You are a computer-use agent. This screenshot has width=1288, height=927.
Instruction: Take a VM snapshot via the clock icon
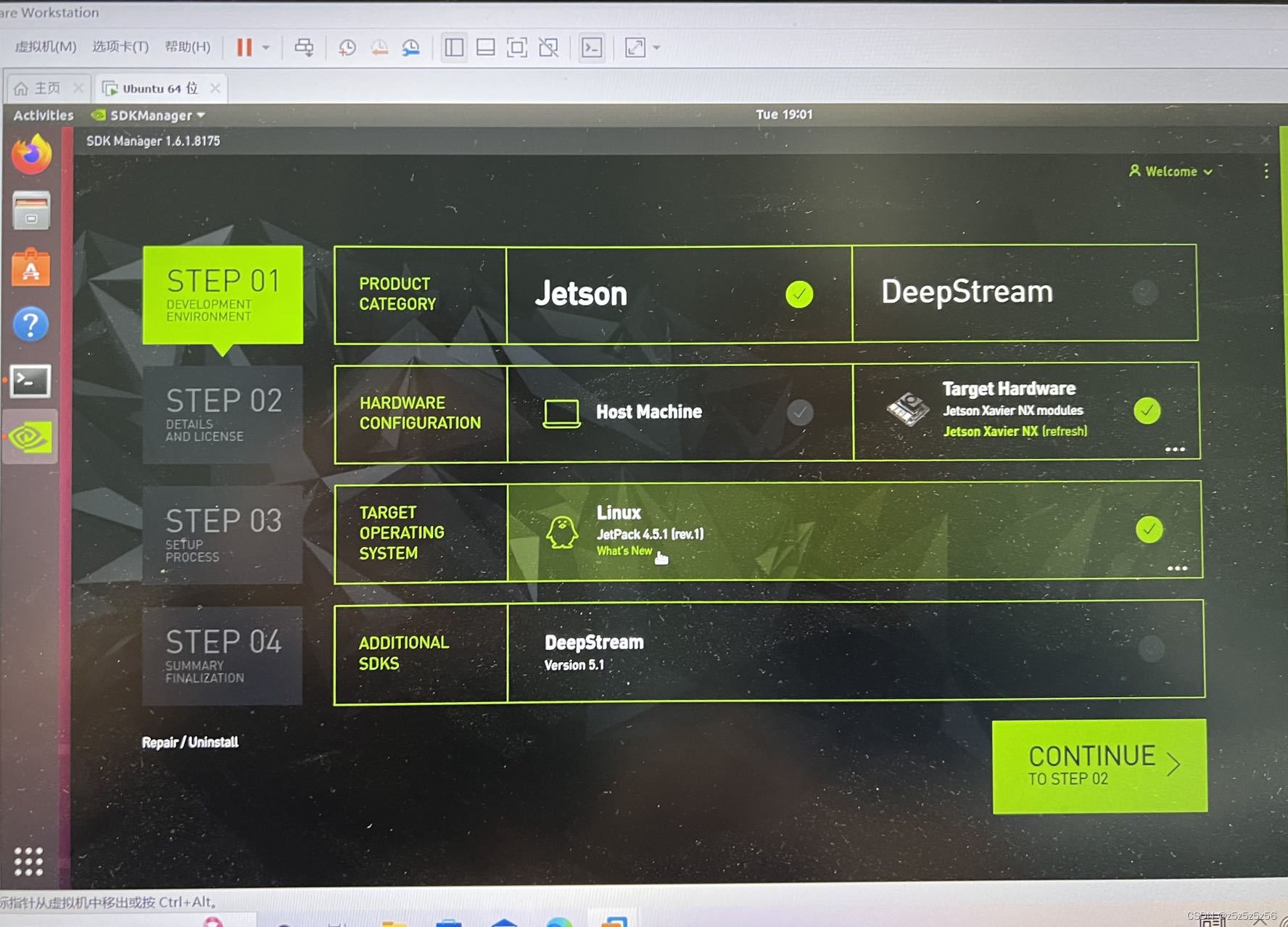[347, 48]
